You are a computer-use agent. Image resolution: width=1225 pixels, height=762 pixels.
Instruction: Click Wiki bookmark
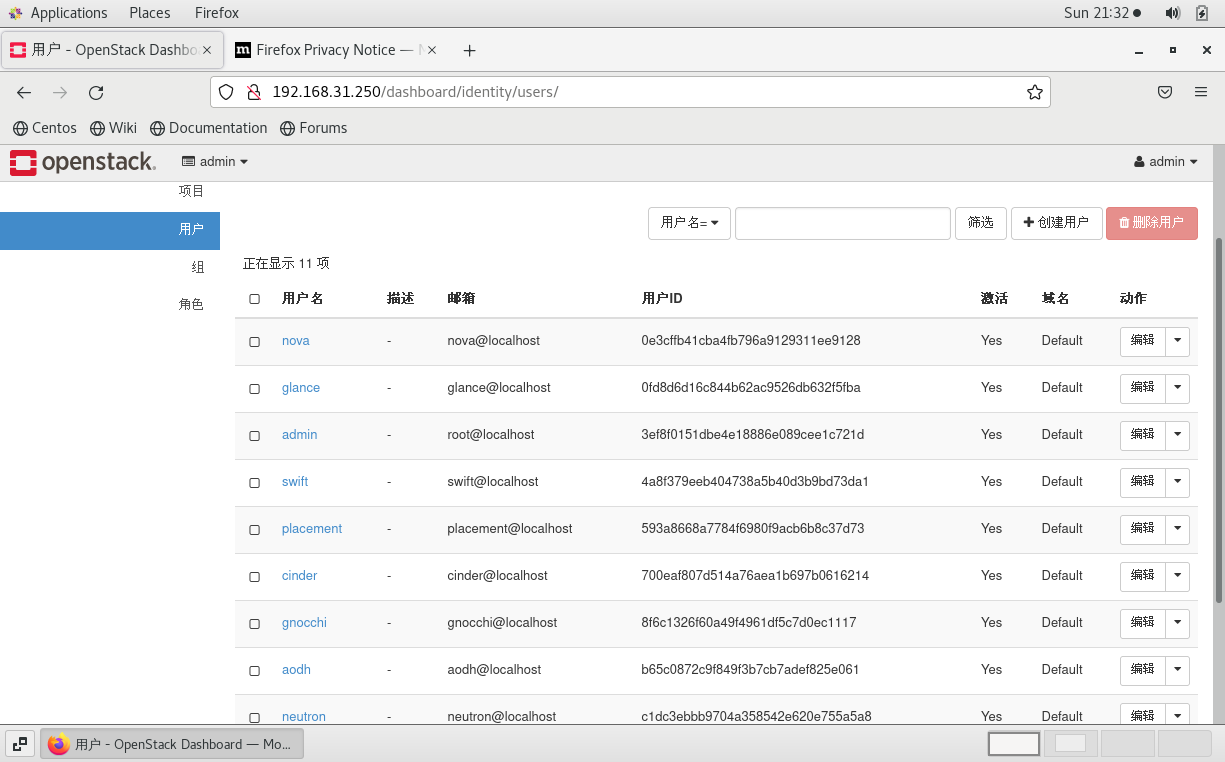click(x=113, y=128)
